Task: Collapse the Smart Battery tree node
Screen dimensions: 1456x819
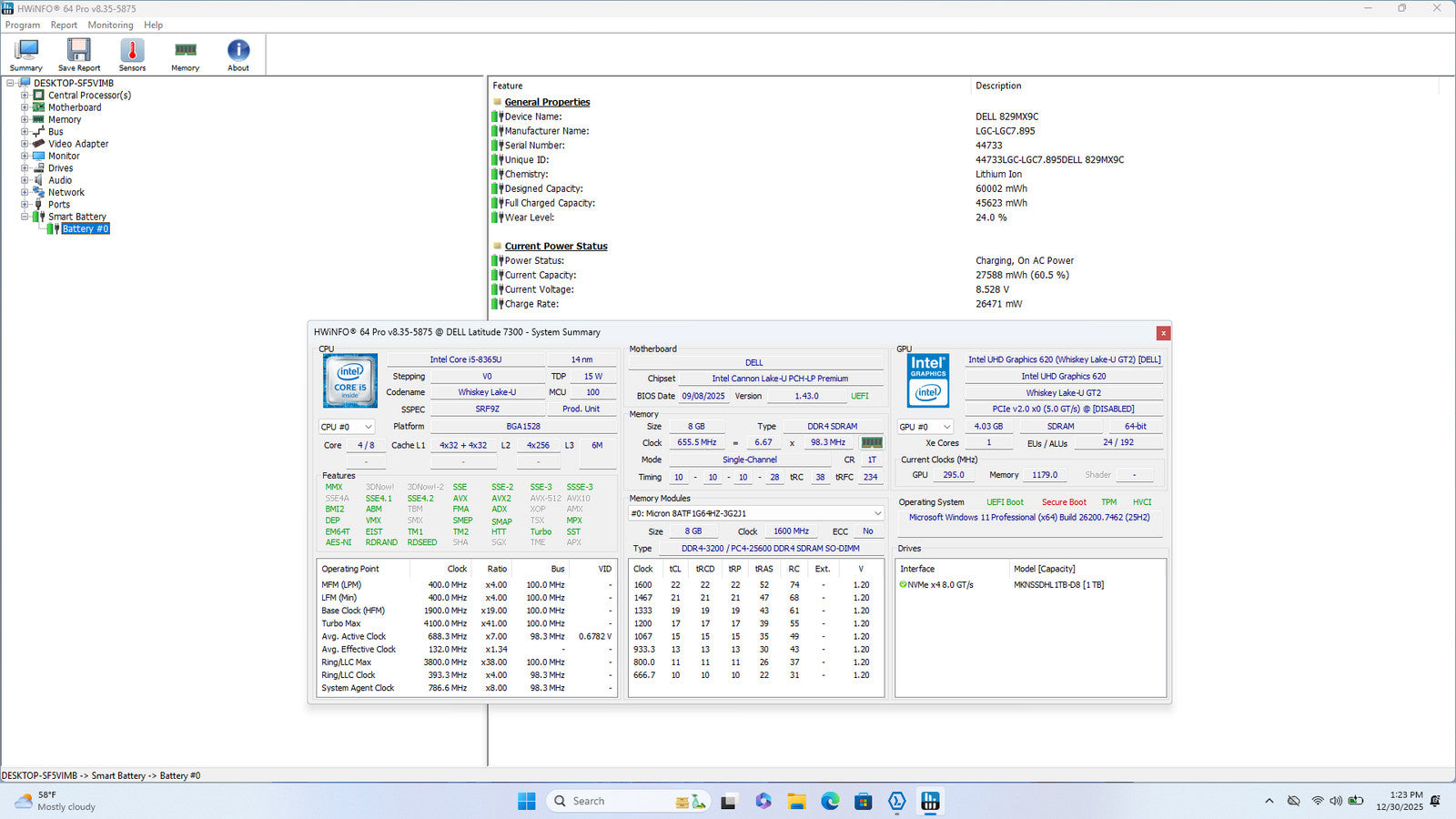Action: pyautogui.click(x=25, y=217)
